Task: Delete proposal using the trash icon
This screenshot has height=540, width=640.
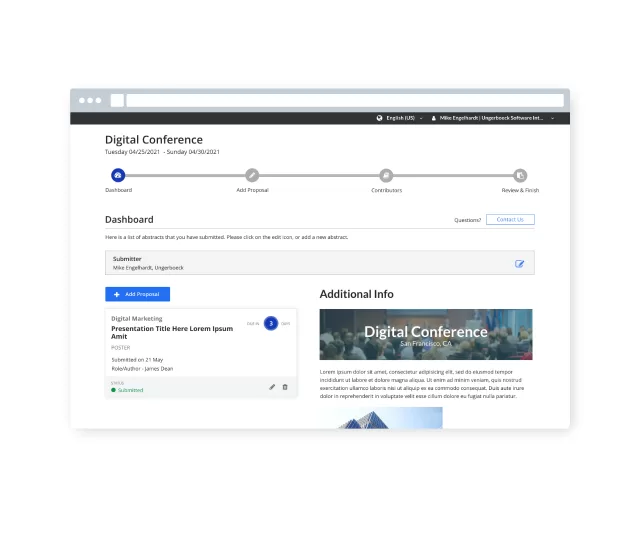Action: [x=285, y=387]
